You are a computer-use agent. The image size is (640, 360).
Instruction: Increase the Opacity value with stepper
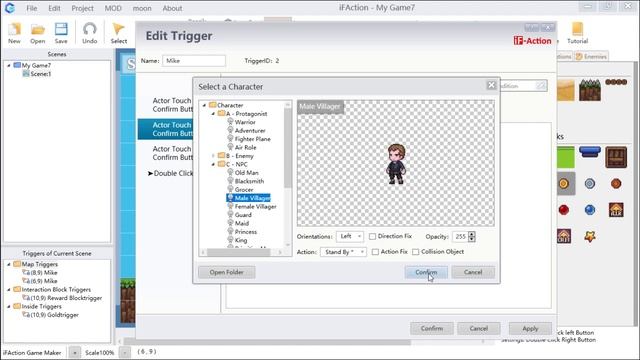click(472, 234)
